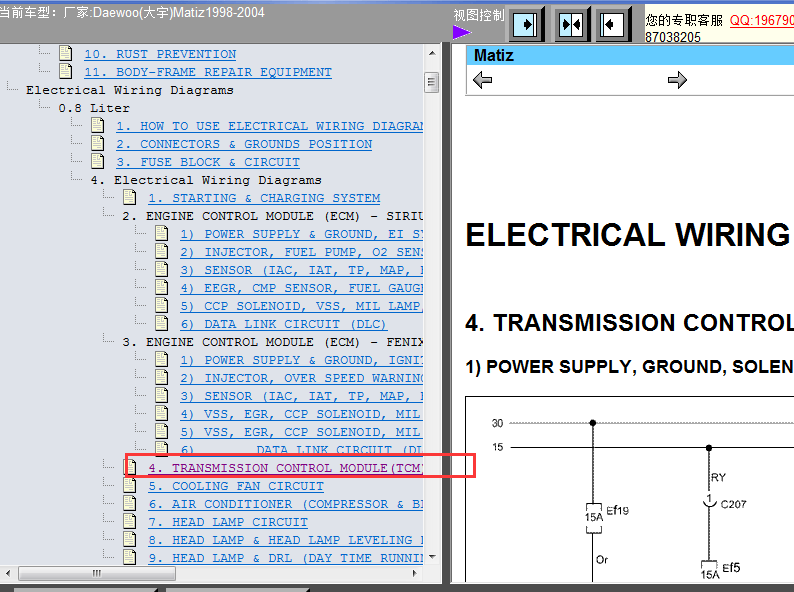Open 2. CONNECTORS & GROUNDS POSITION
The width and height of the screenshot is (794, 592).
tap(244, 144)
